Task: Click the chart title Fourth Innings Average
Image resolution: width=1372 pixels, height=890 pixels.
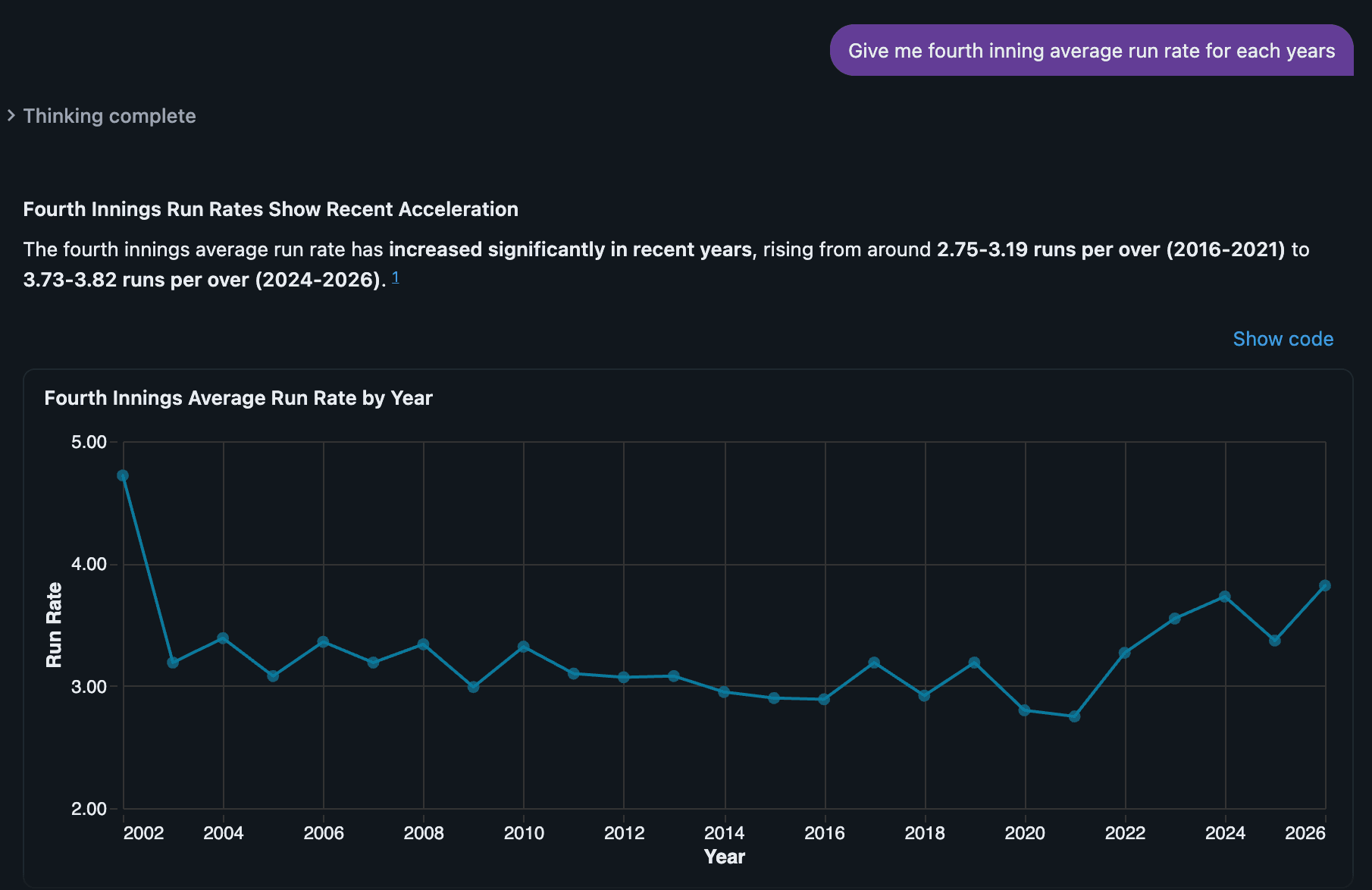Action: pyautogui.click(x=238, y=398)
